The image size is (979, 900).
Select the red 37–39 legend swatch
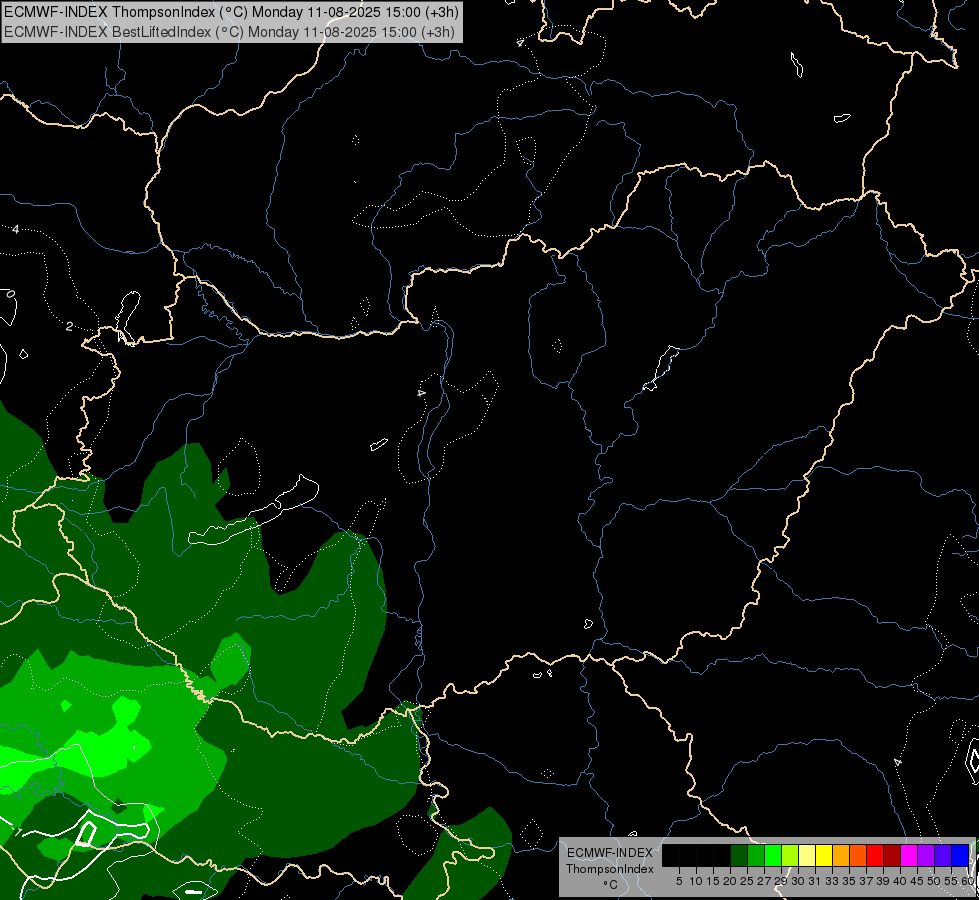[875, 855]
